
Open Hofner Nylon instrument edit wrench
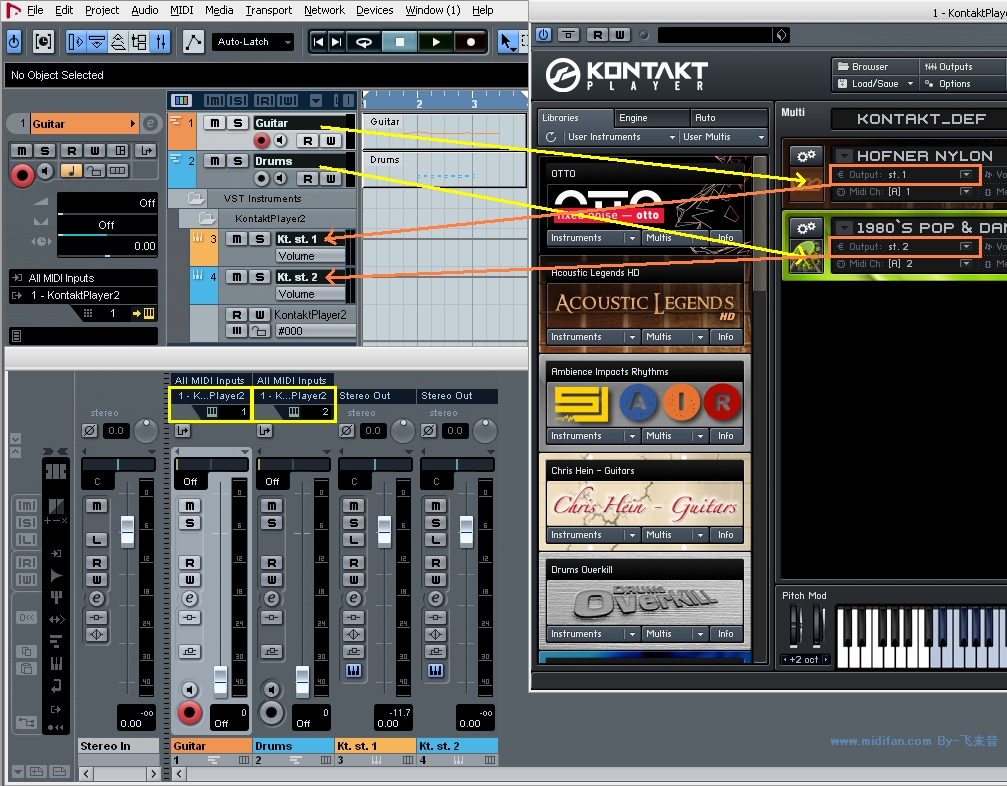click(x=806, y=155)
